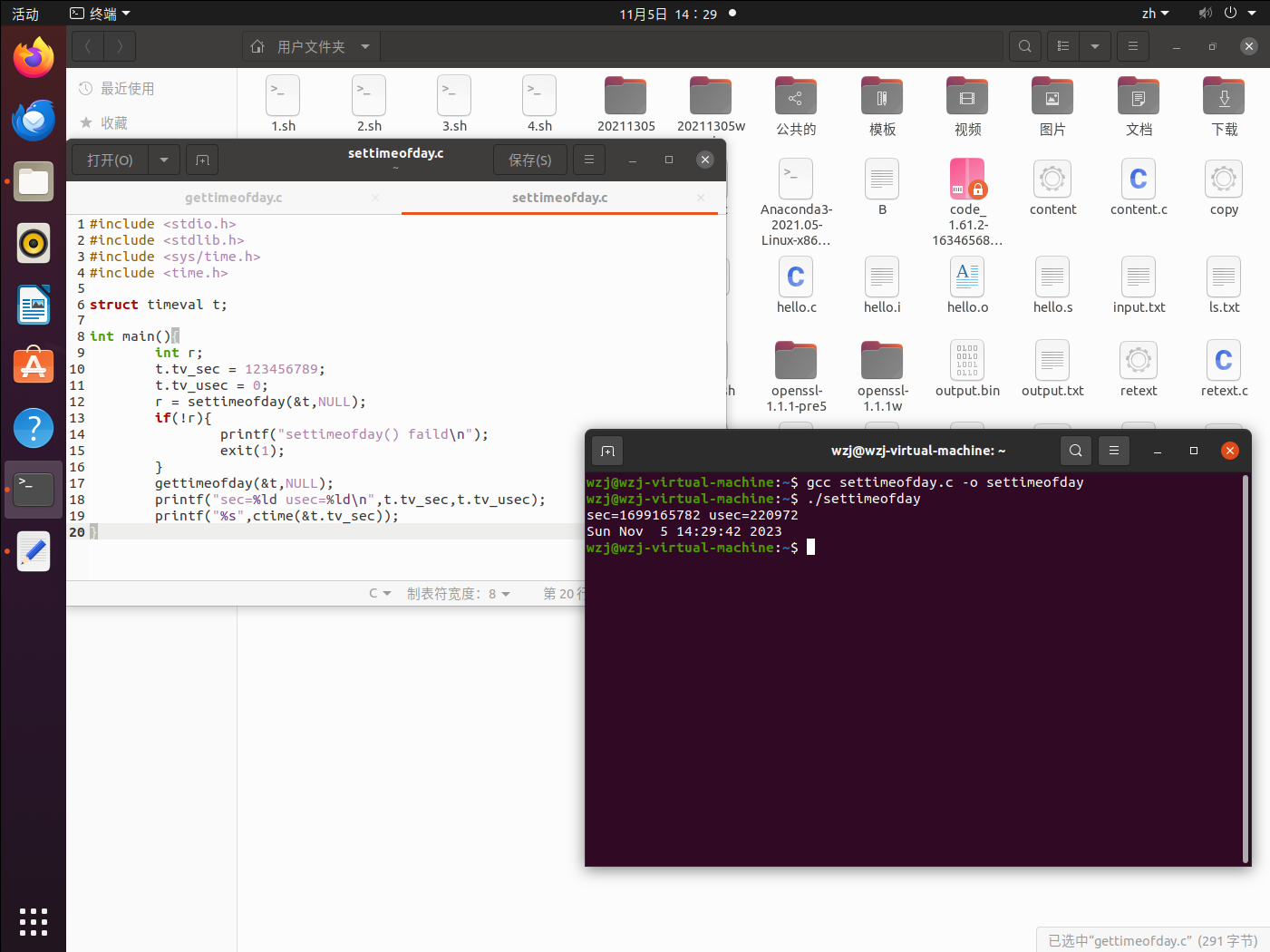The image size is (1270, 952).
Task: Open the C language selector dropdown
Action: pos(380,594)
